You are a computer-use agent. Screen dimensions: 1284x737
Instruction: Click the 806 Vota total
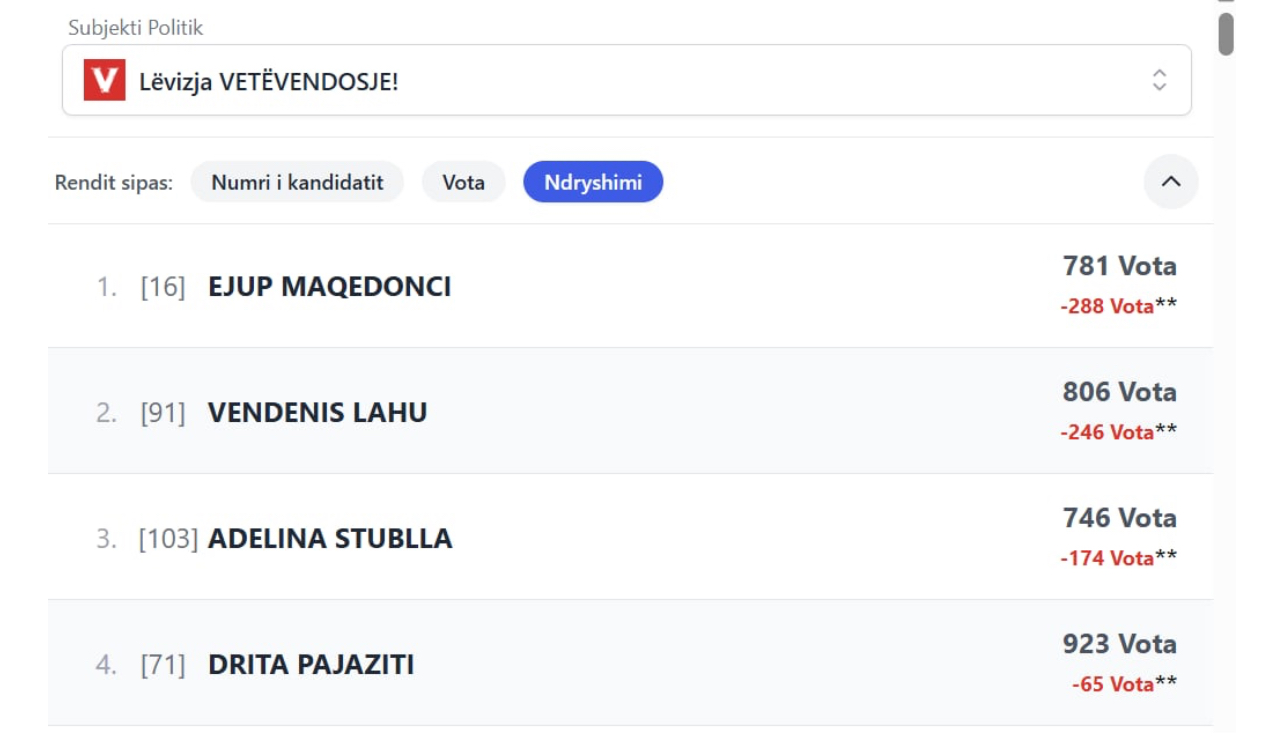pos(1119,392)
